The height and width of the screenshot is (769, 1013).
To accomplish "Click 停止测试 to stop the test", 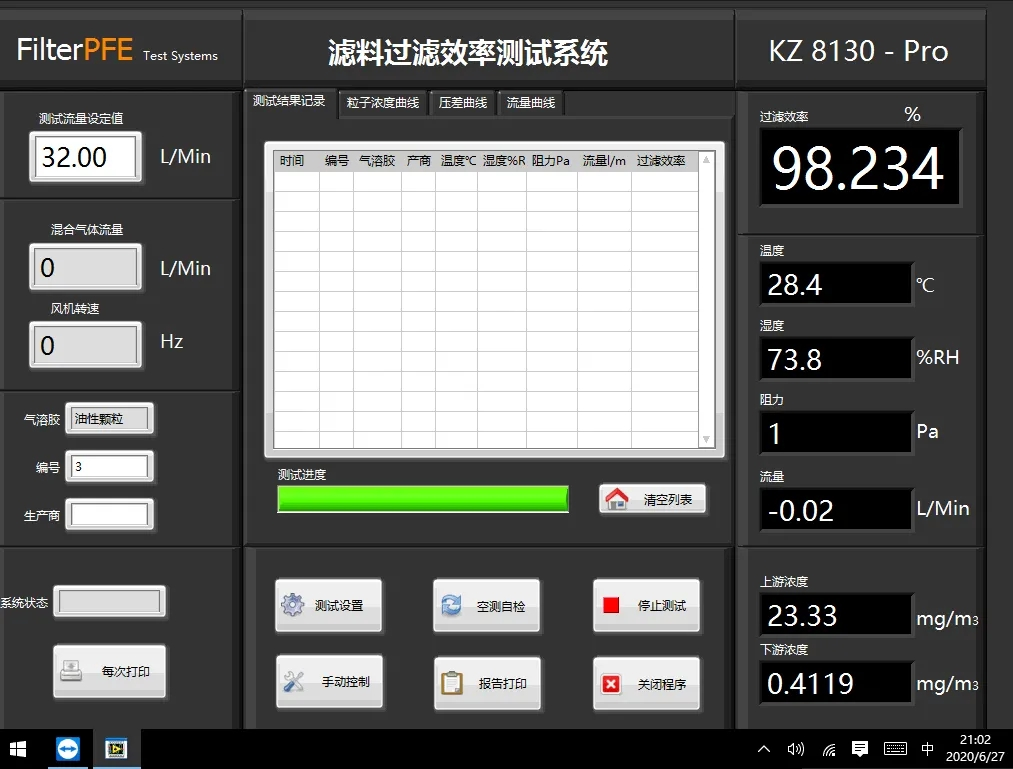I will pos(646,605).
